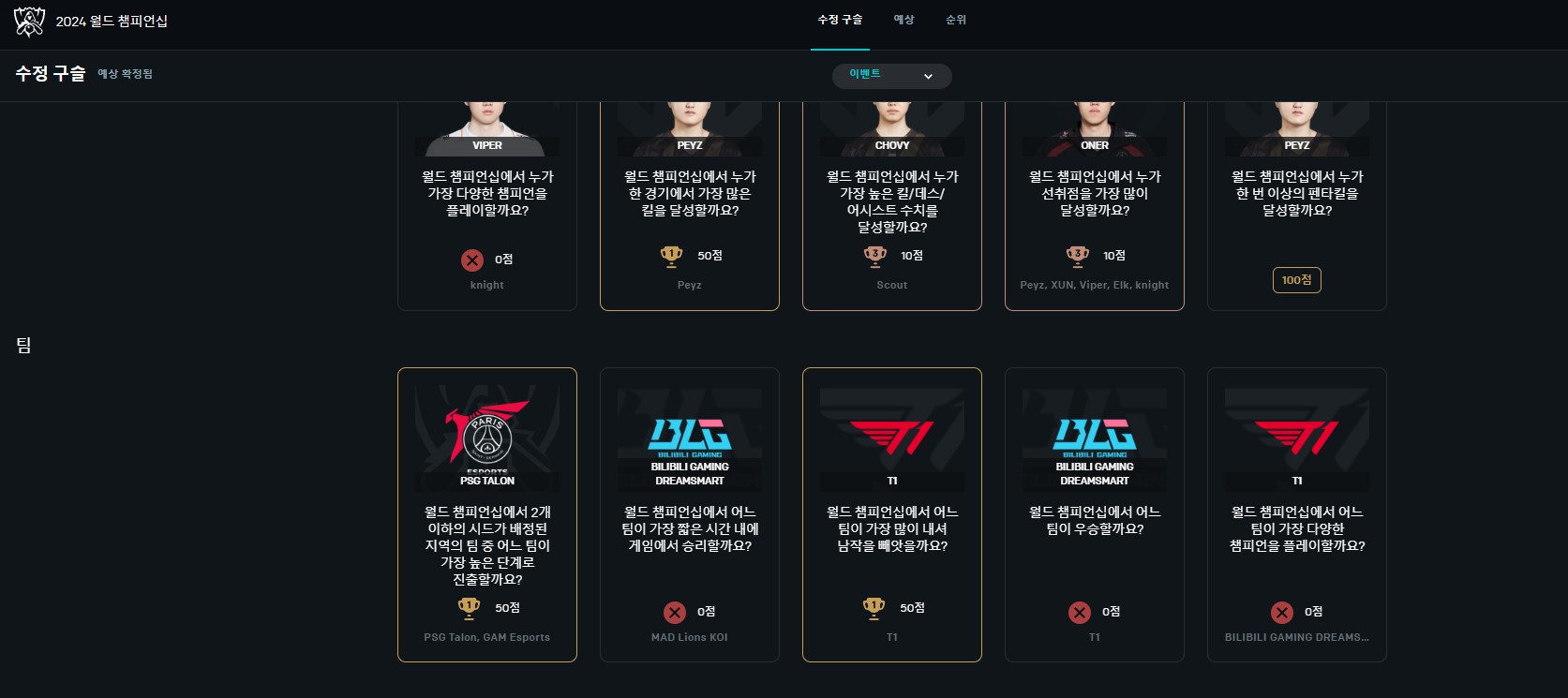Click the Bilibili Gaming fastest game logo thumbnail
1568x698 pixels.
tap(690, 437)
